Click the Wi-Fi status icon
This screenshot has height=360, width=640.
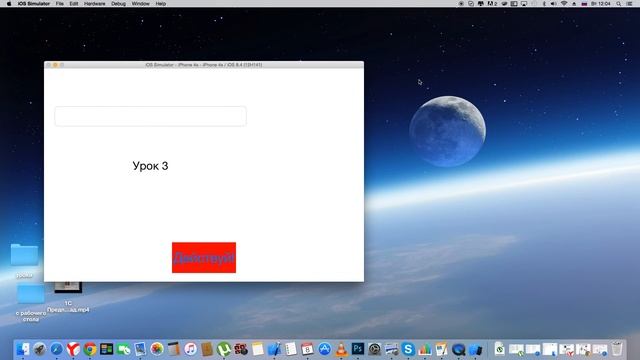564,4
